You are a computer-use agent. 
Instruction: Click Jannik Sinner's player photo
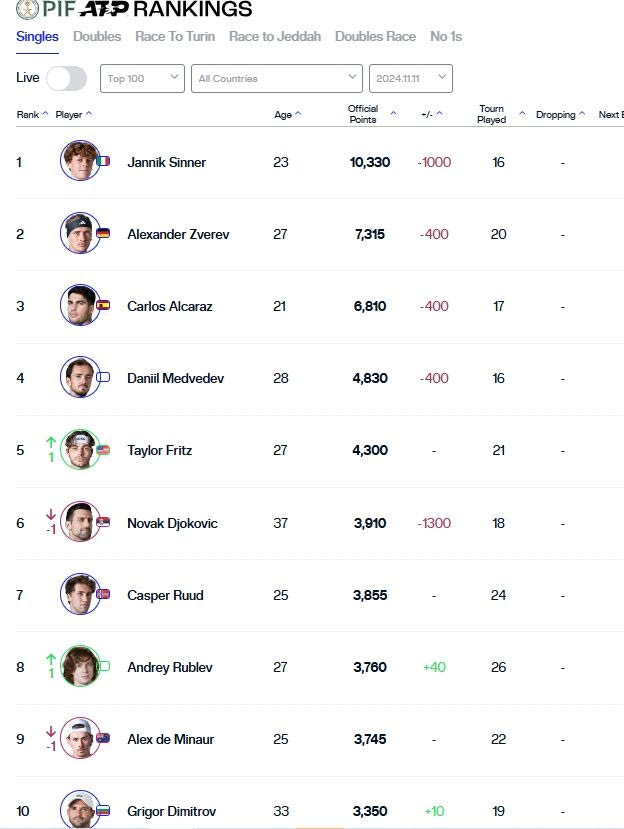tap(79, 161)
